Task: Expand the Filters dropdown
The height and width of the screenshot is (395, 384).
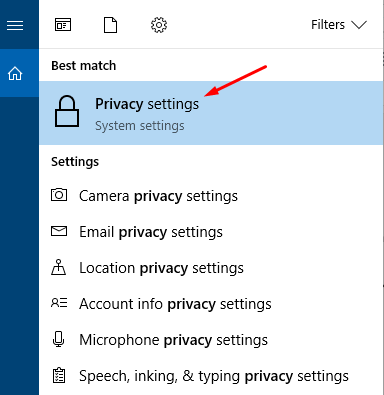Action: pyautogui.click(x=339, y=25)
